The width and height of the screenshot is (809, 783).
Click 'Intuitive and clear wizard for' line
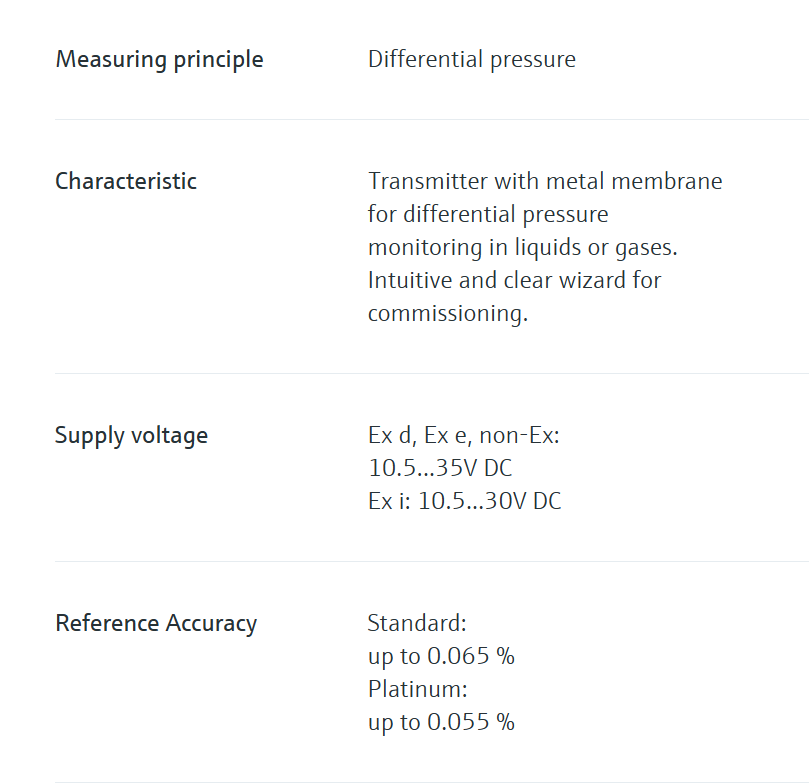(x=514, y=281)
